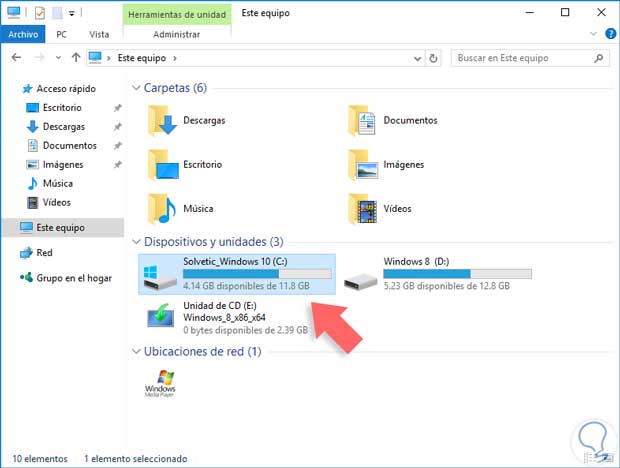Go back with the left arrow button
The image size is (620, 468).
coord(16,58)
